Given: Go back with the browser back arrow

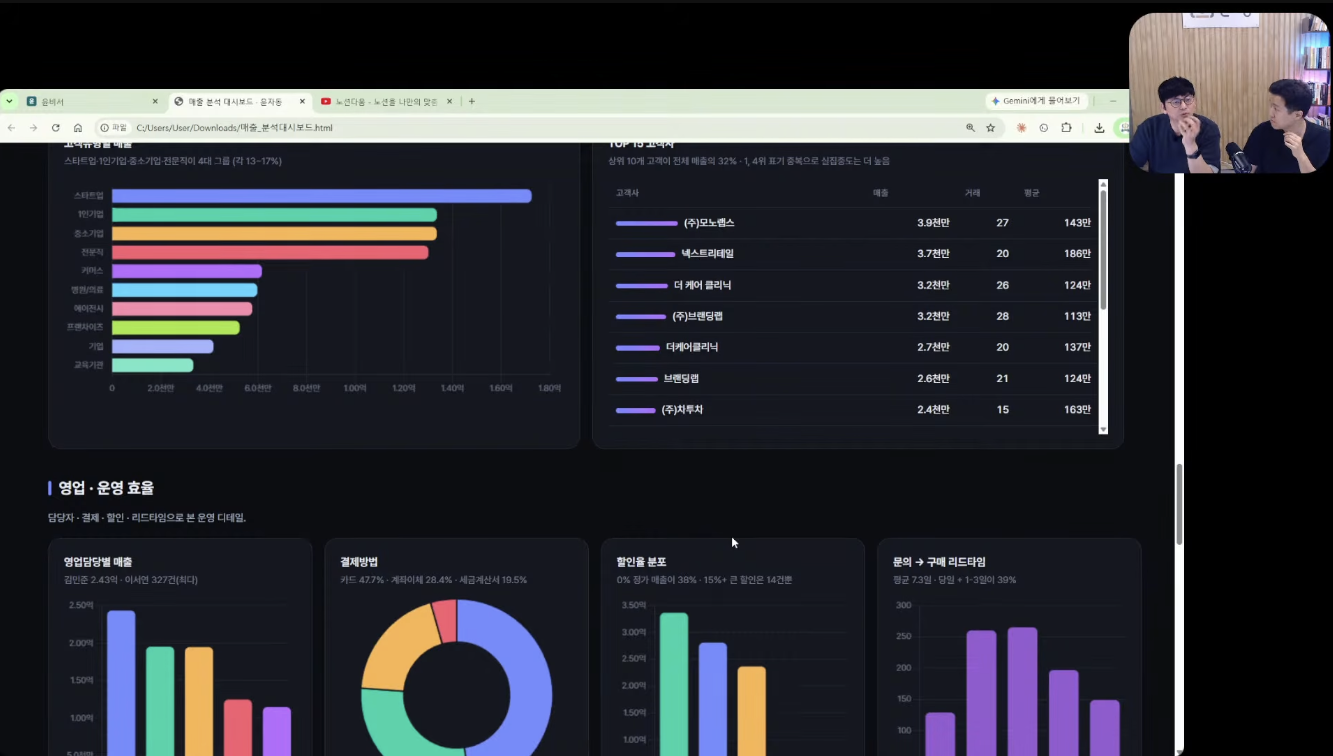Looking at the screenshot, I should pyautogui.click(x=12, y=128).
